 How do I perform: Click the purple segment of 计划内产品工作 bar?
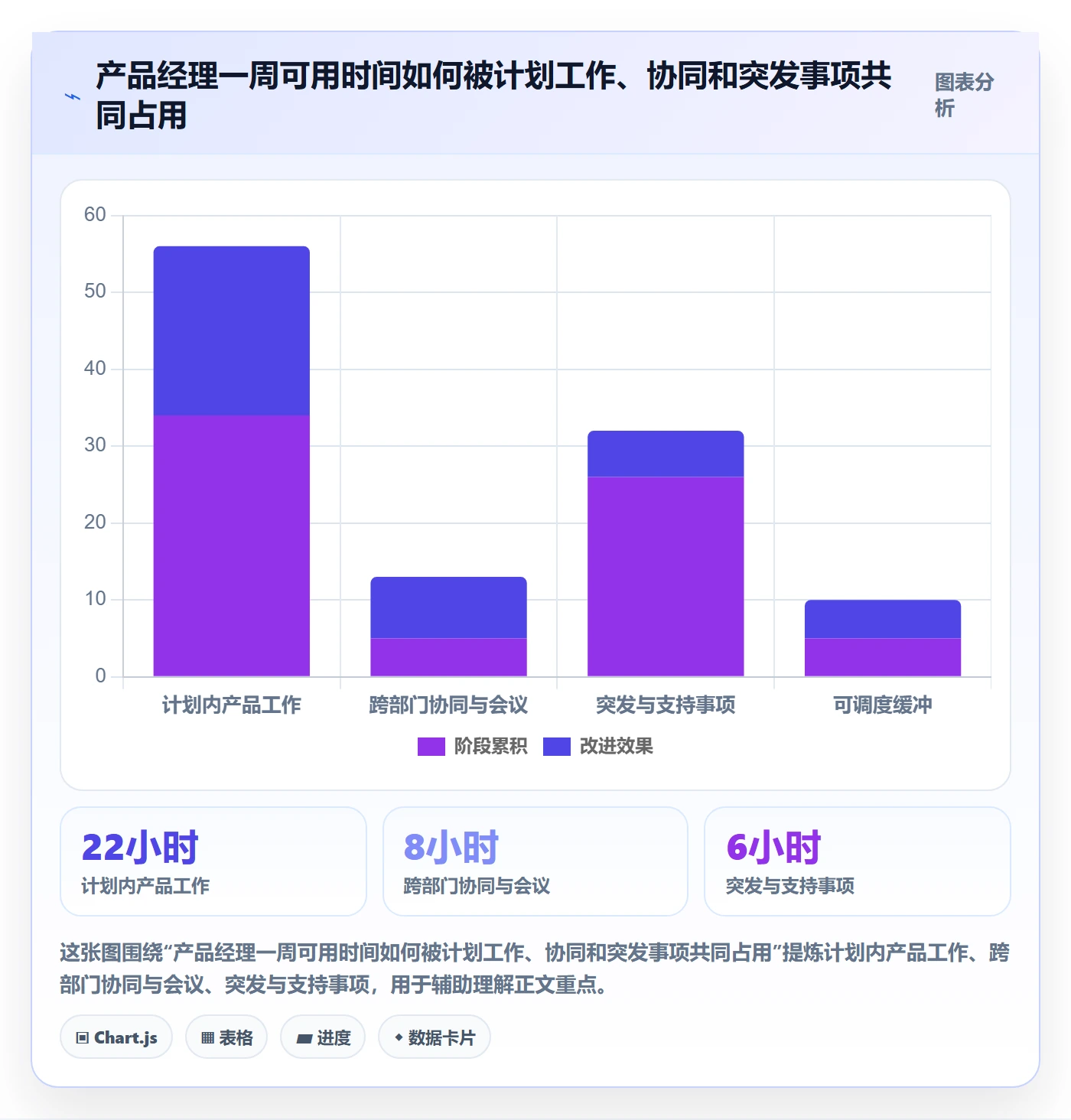click(x=232, y=545)
